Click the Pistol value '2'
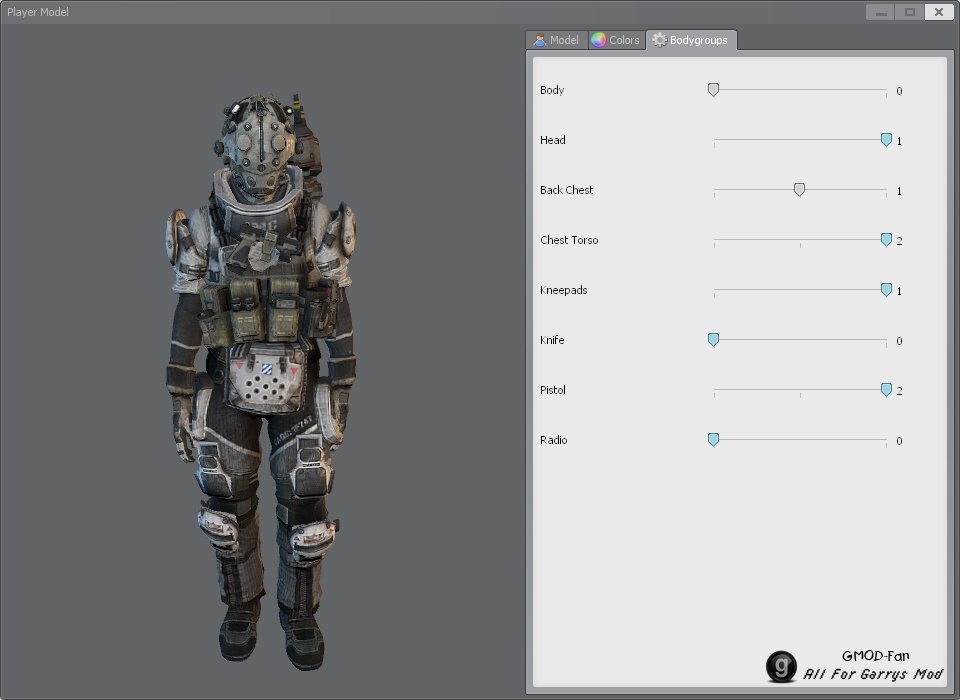Image resolution: width=960 pixels, height=700 pixels. [899, 391]
